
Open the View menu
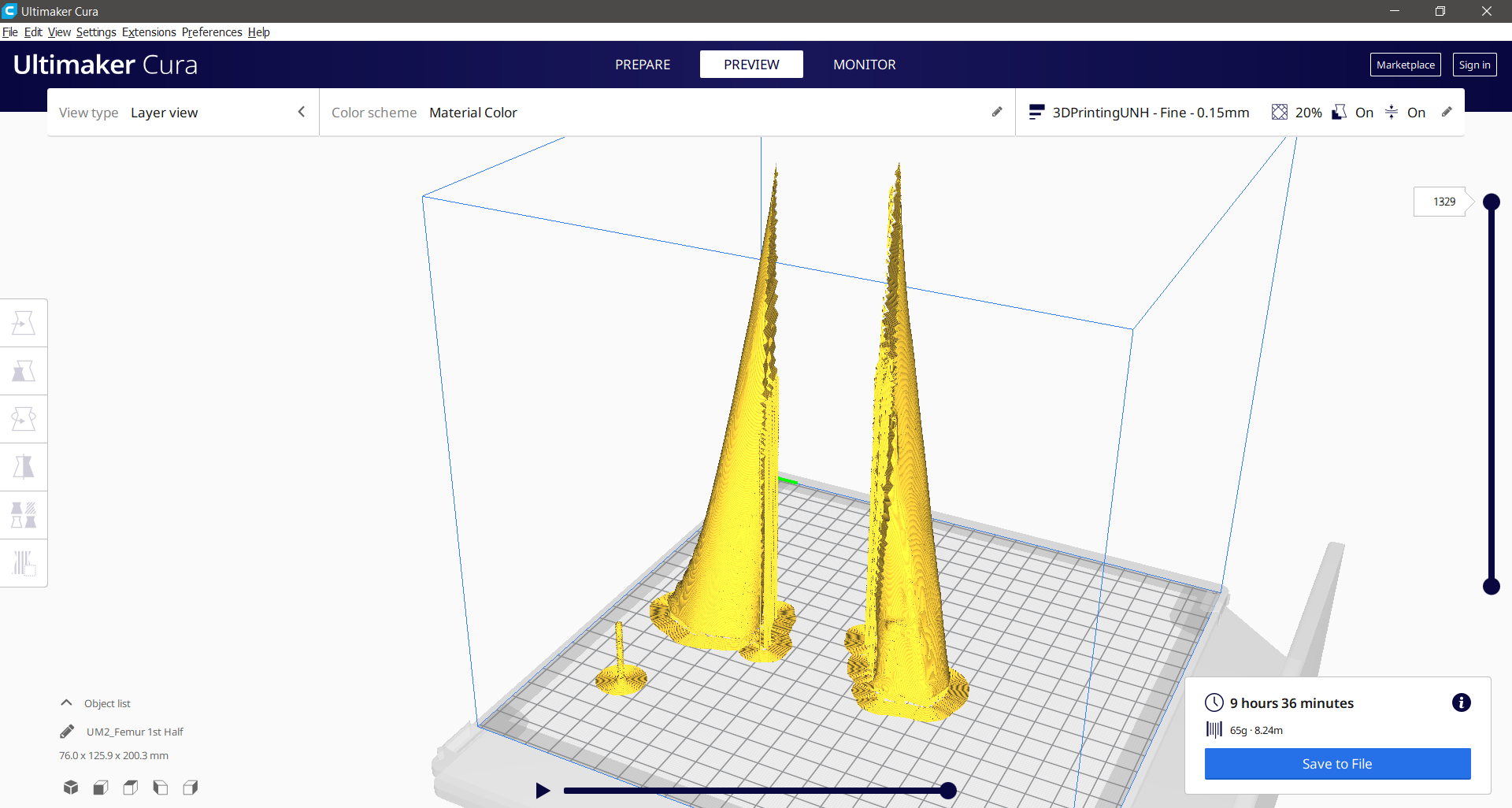click(x=59, y=32)
